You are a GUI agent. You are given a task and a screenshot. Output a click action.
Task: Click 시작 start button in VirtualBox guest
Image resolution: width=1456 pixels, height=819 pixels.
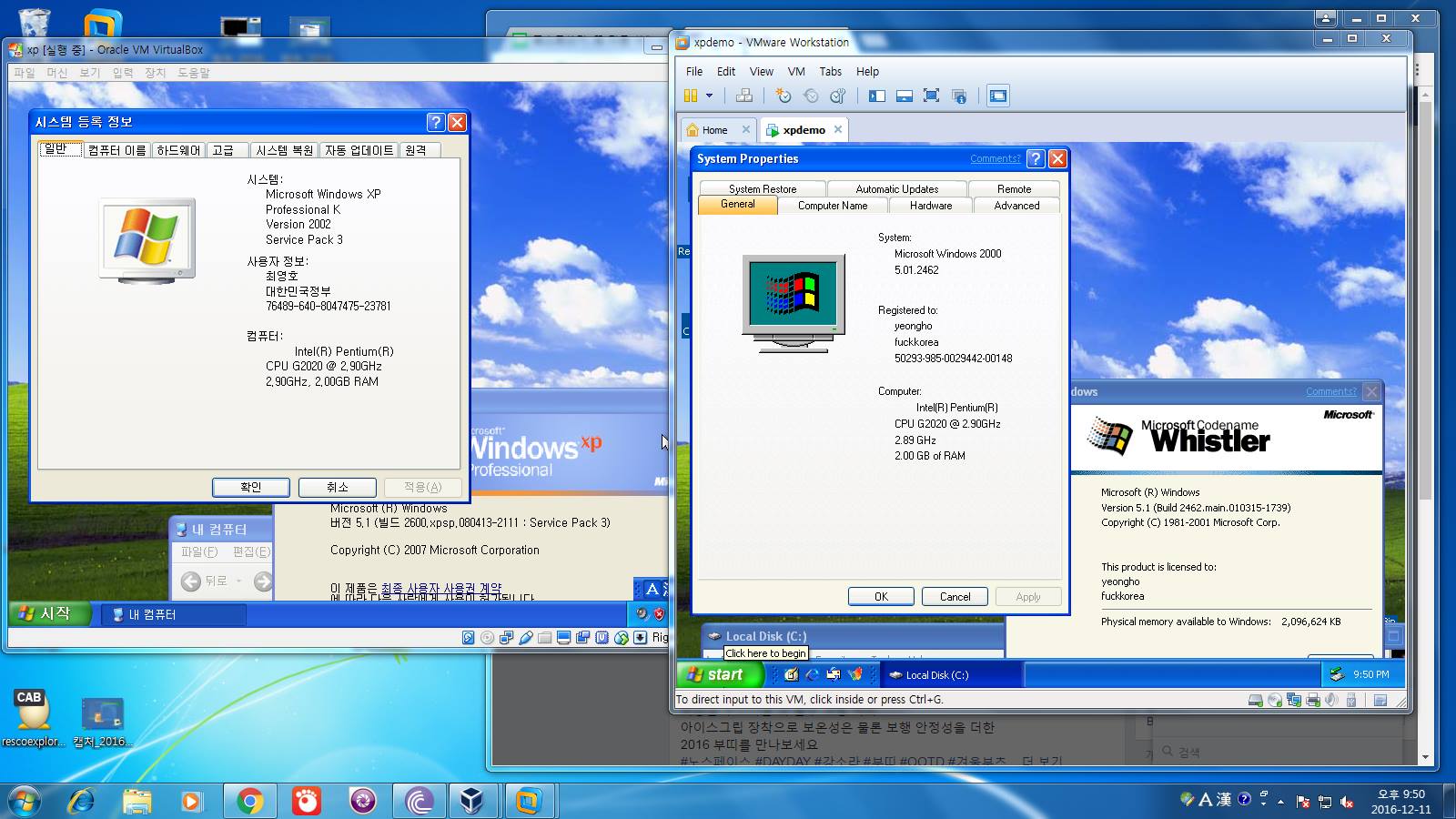49,614
